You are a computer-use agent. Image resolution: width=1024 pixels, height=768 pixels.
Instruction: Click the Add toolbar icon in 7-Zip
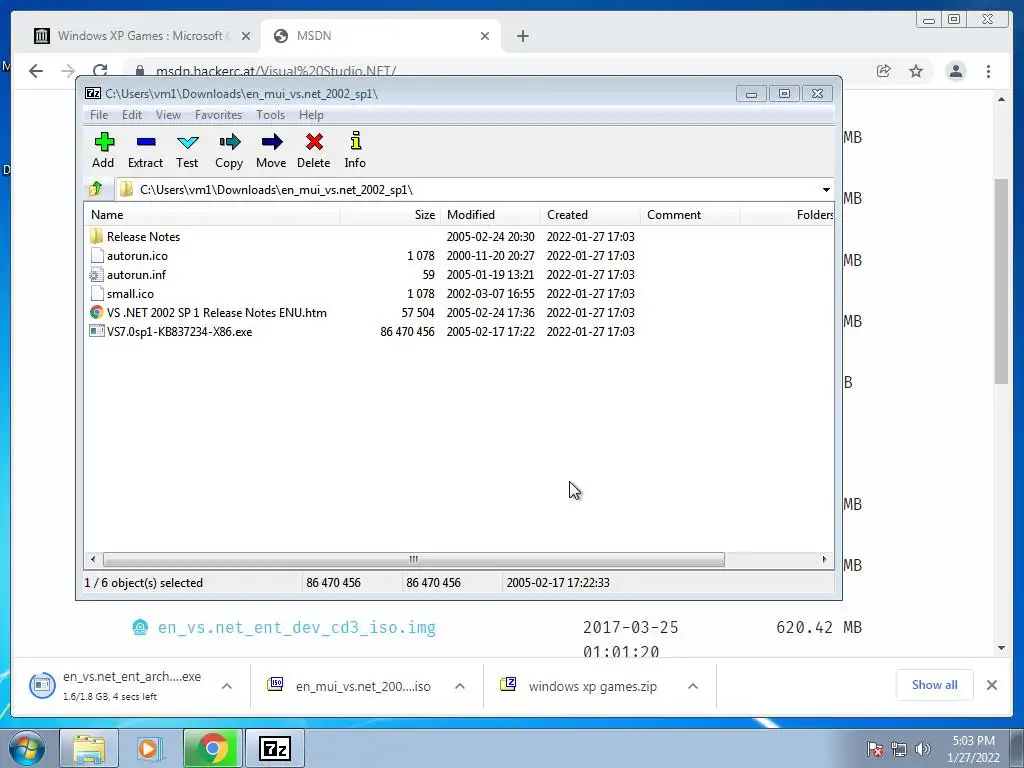[103, 151]
